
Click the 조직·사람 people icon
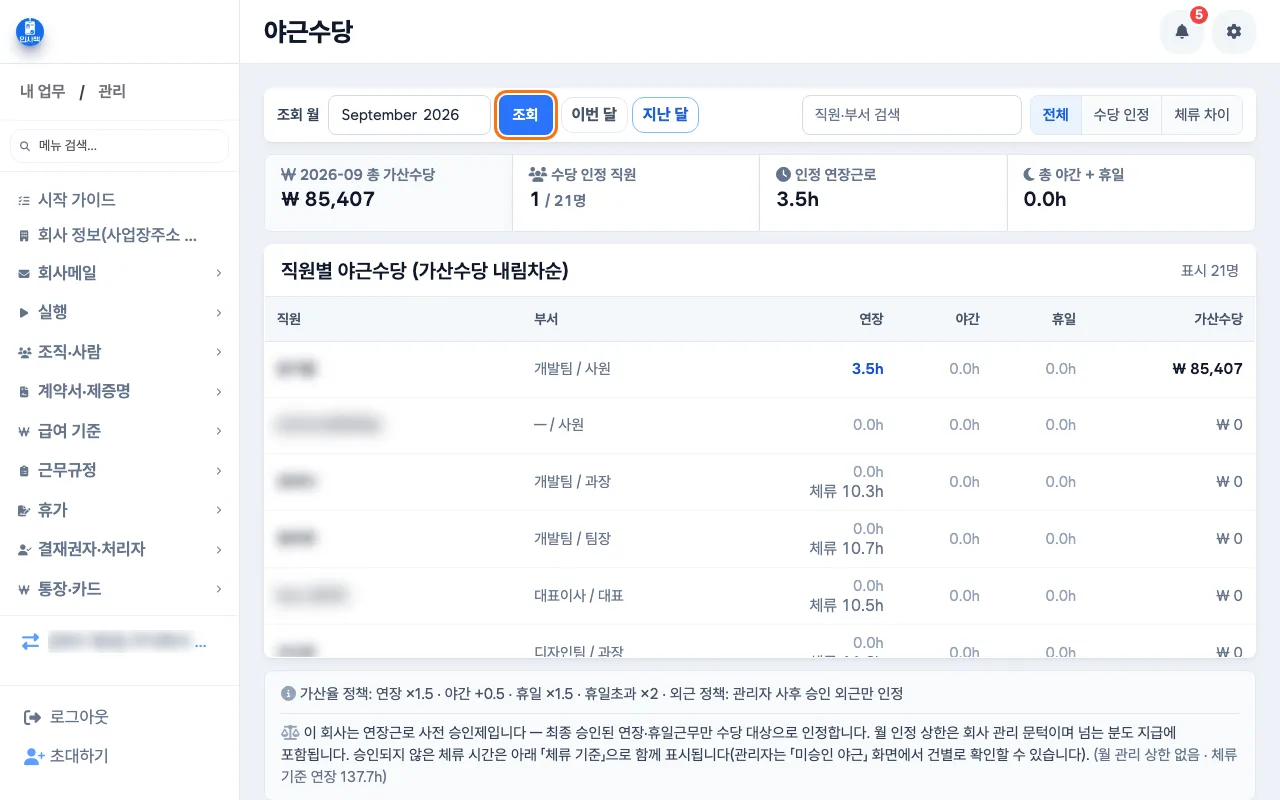[24, 352]
